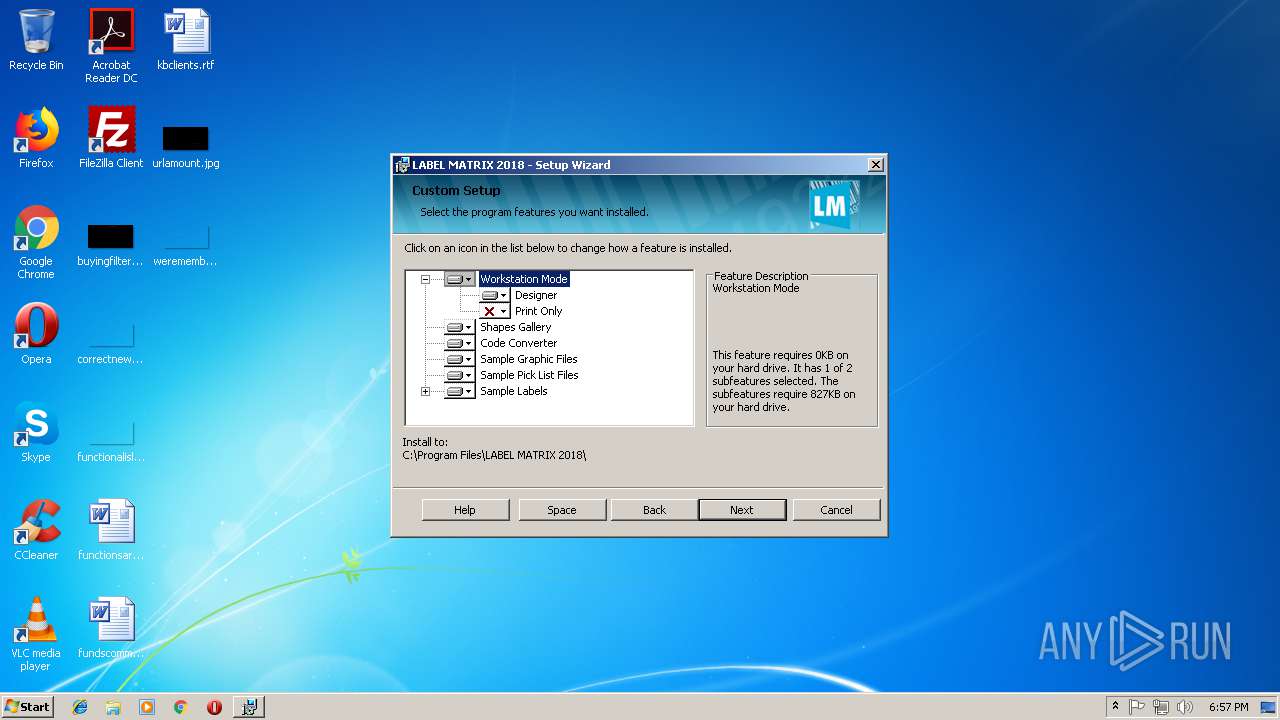The width and height of the screenshot is (1280, 720).
Task: Check disk Space requirements button
Action: click(562, 510)
